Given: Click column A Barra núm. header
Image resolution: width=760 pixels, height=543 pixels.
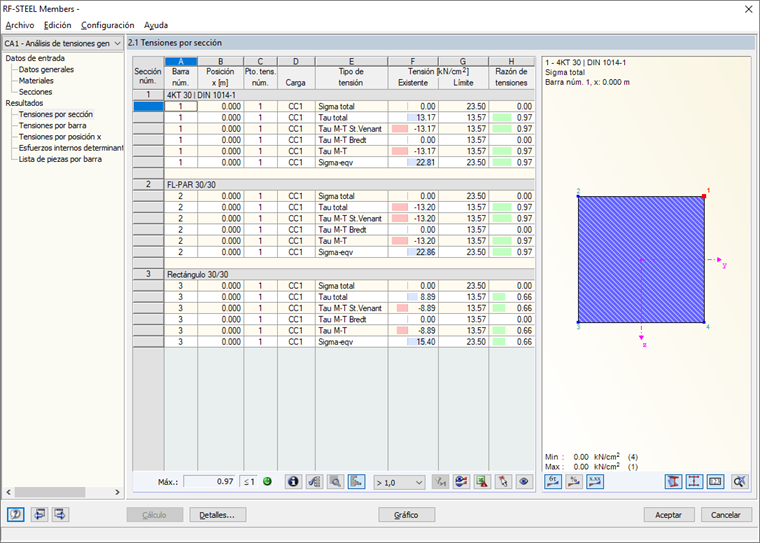Looking at the screenshot, I should (x=181, y=73).
